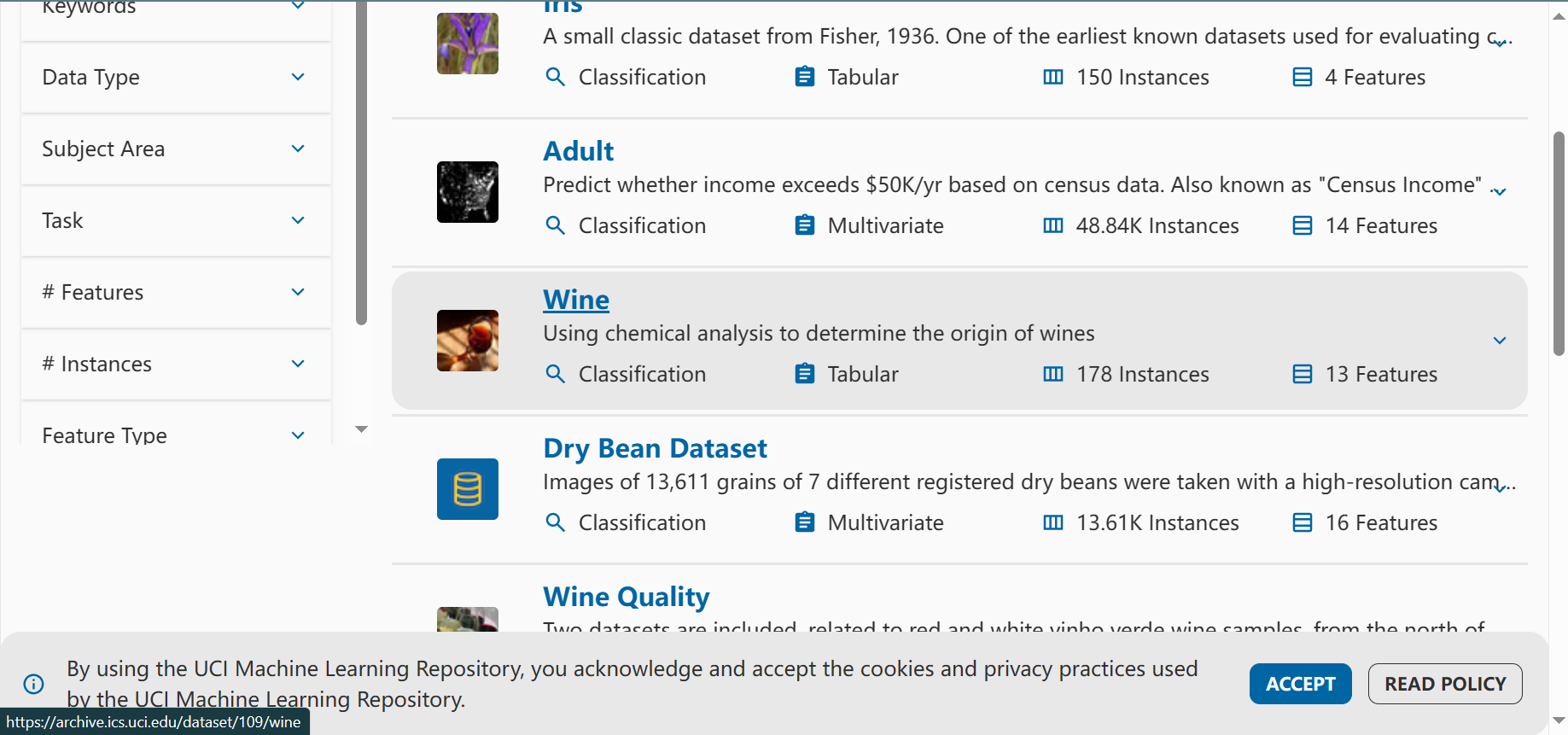Click the Iris flower dataset thumbnail
This screenshot has width=1568, height=735.
point(467,44)
